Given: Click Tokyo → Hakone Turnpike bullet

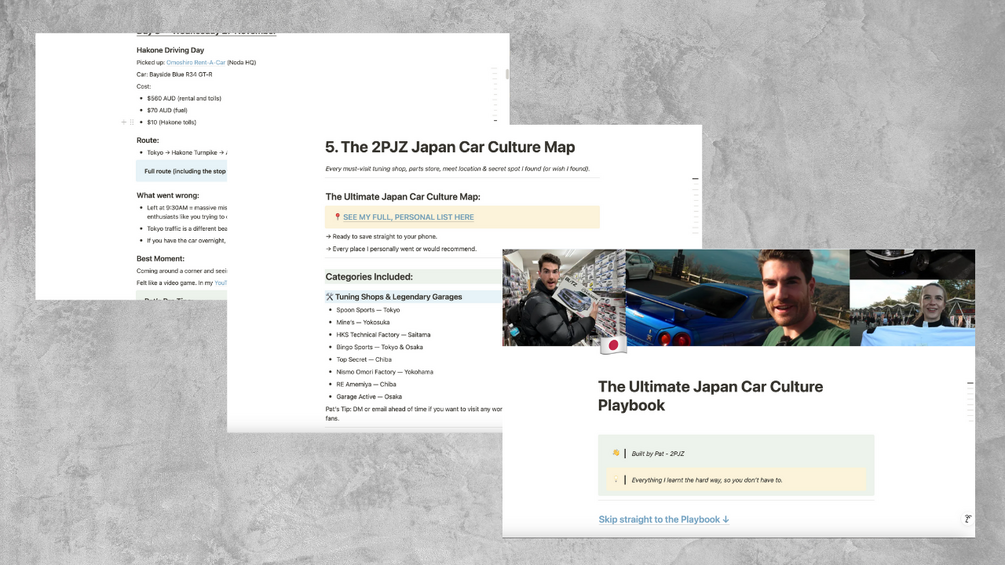Looking at the screenshot, I should coord(187,152).
